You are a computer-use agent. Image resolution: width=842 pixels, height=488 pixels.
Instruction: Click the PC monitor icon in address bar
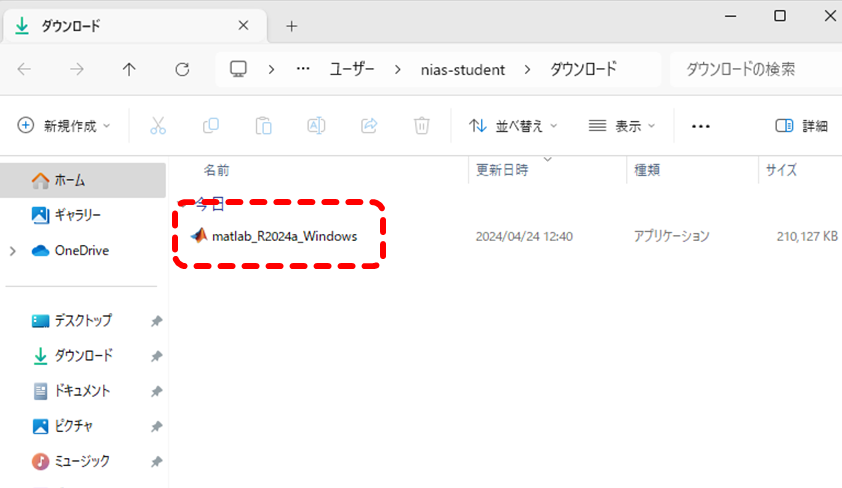coord(238,69)
